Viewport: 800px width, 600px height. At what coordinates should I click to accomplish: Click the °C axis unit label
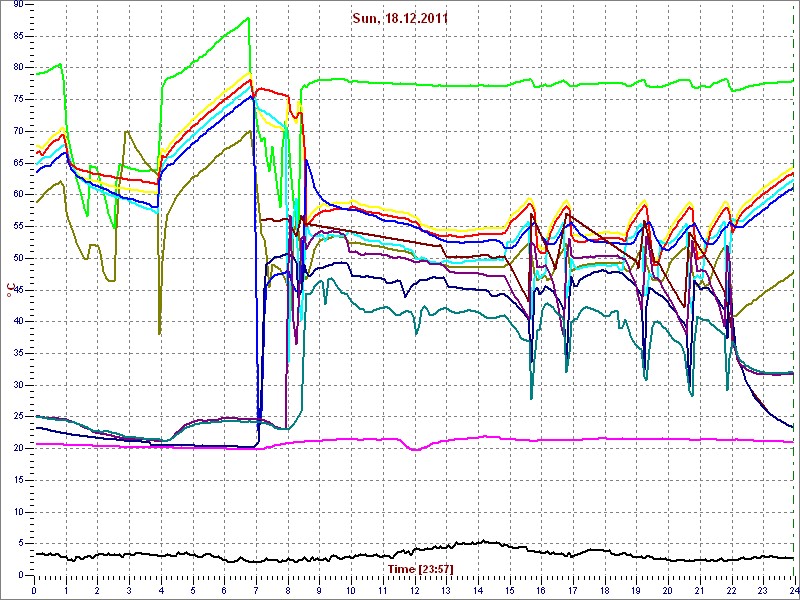[9, 289]
